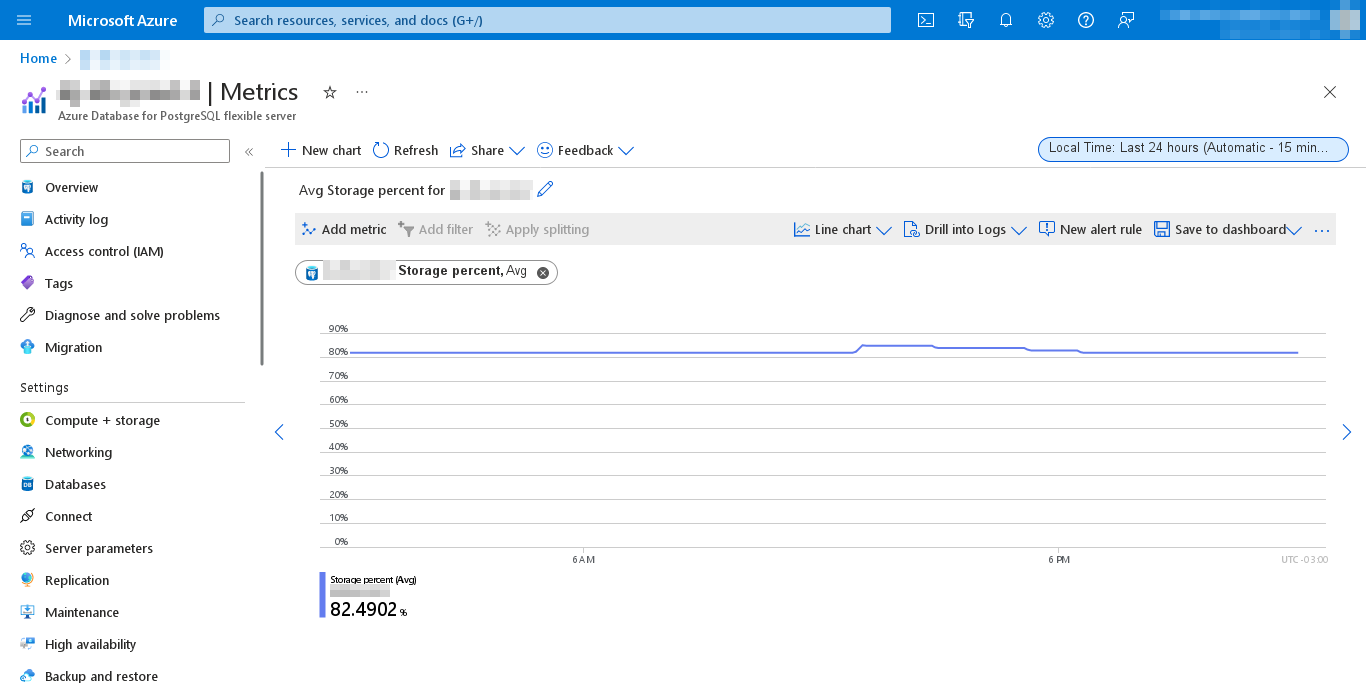Expand the Share dropdown
1366x683 pixels.
coord(487,150)
